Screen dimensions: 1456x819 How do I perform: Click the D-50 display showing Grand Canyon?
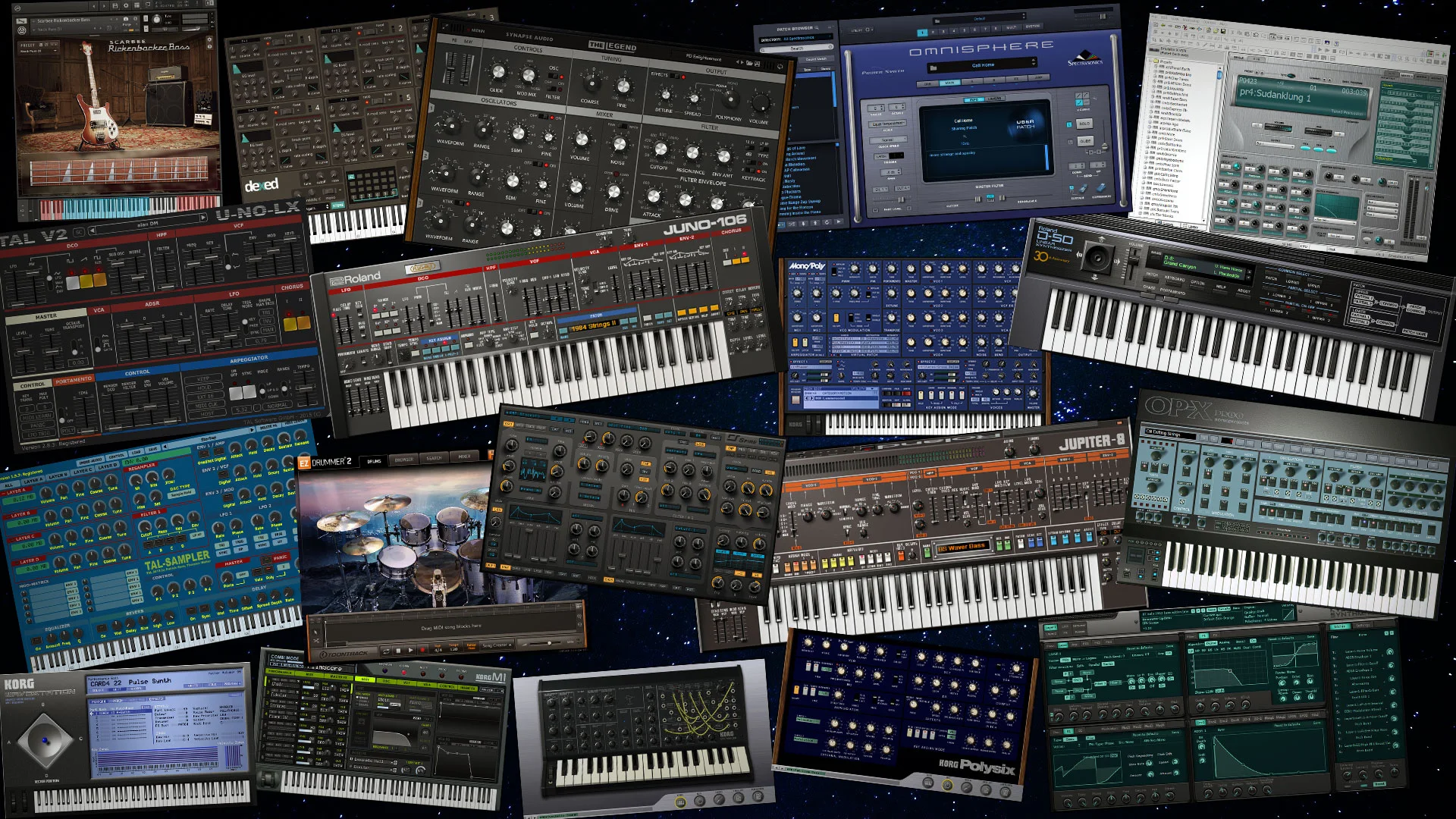click(1203, 266)
